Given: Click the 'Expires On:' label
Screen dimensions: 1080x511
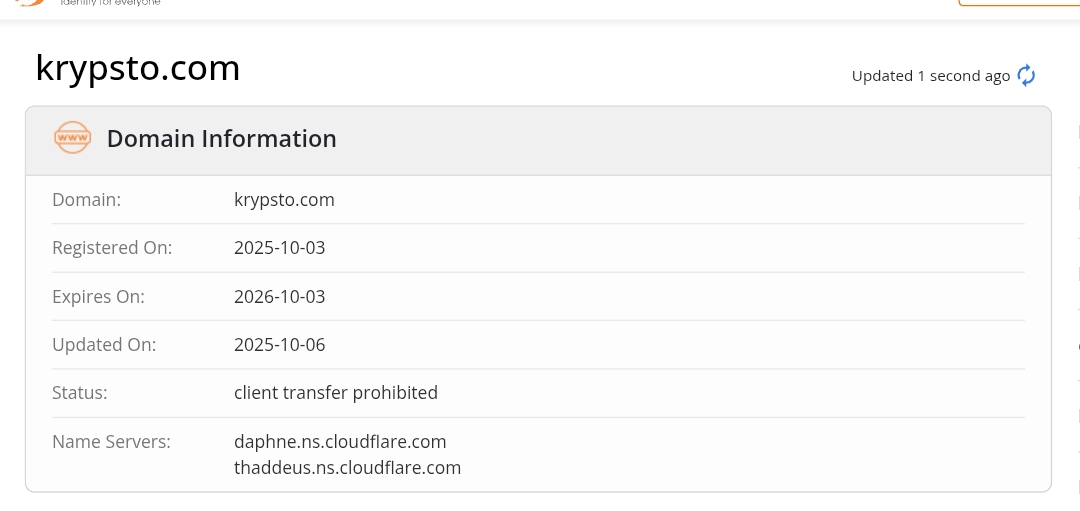Looking at the screenshot, I should point(98,296).
